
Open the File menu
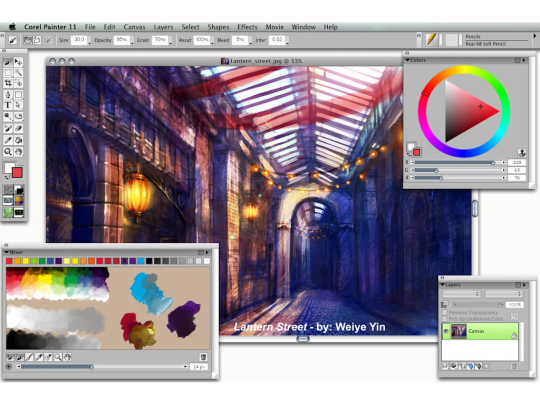[90, 27]
